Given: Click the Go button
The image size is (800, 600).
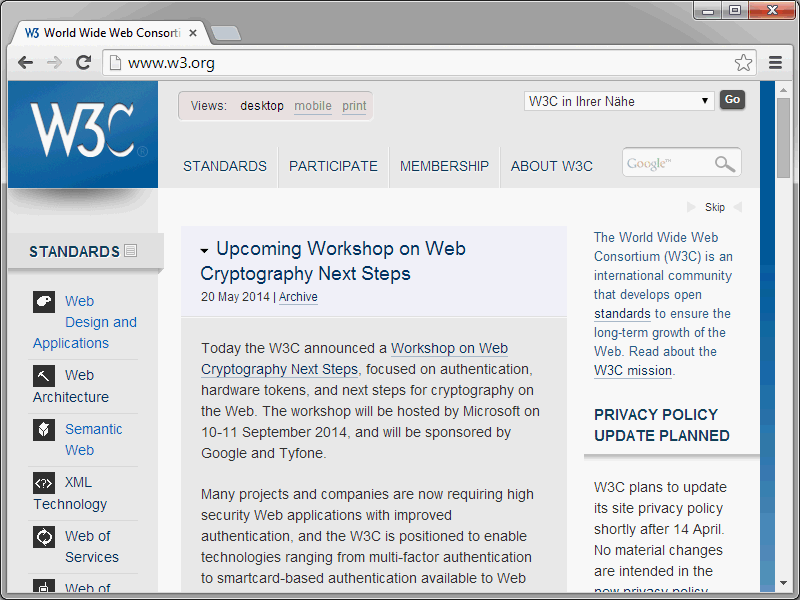Looking at the screenshot, I should coord(732,100).
